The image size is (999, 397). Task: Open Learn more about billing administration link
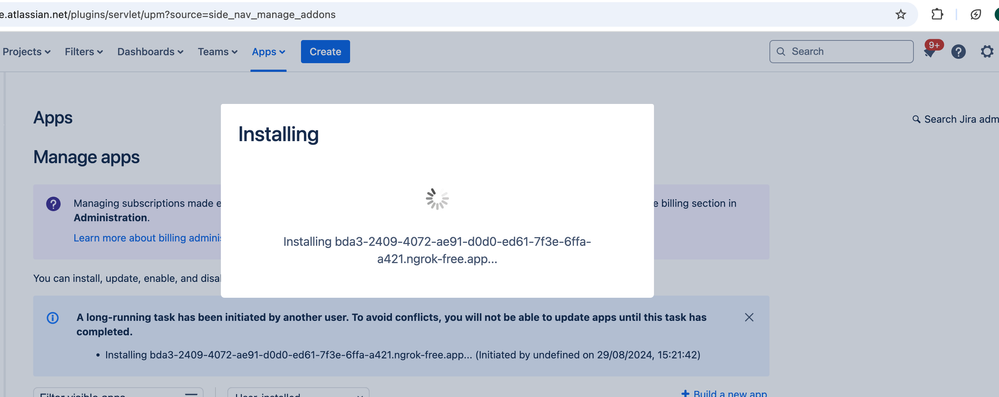[x=147, y=238]
